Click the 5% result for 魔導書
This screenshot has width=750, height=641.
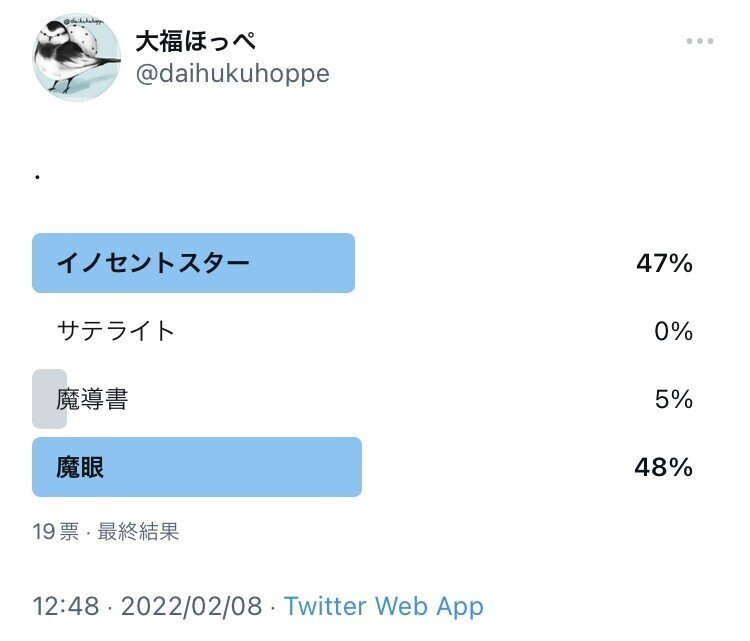click(x=673, y=400)
